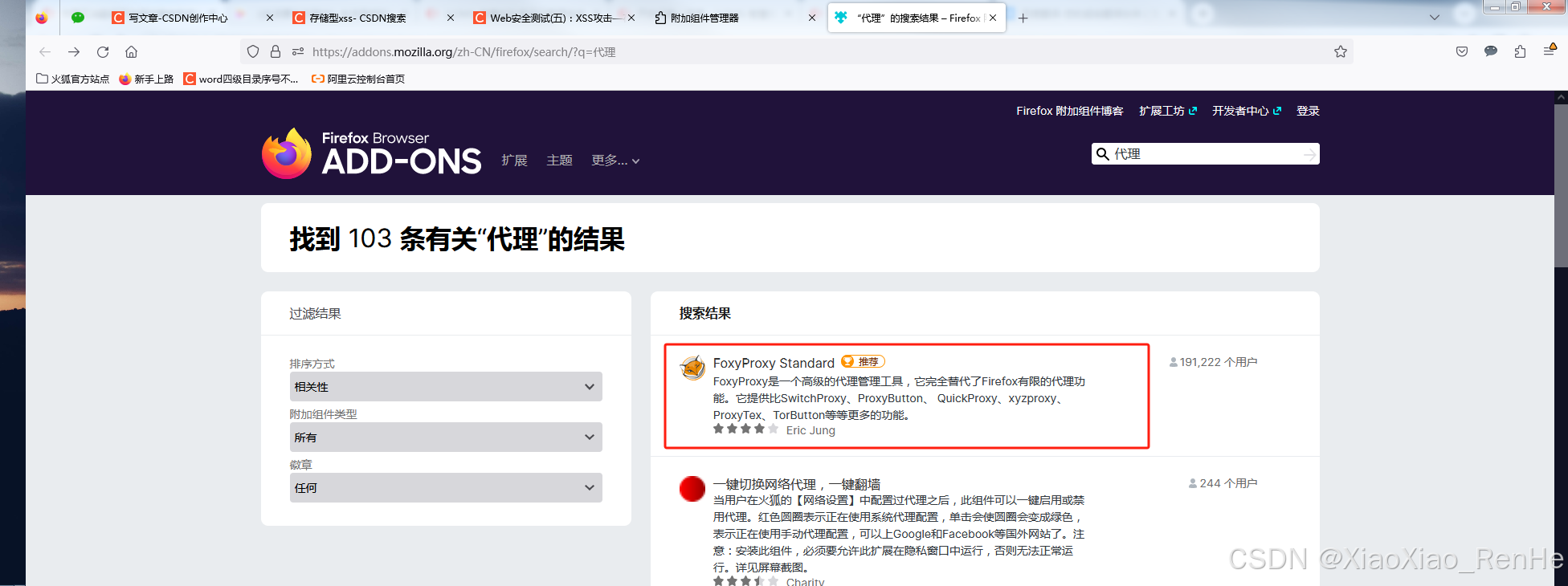Go forward one page
Image resolution: width=1568 pixels, height=586 pixels.
74,51
